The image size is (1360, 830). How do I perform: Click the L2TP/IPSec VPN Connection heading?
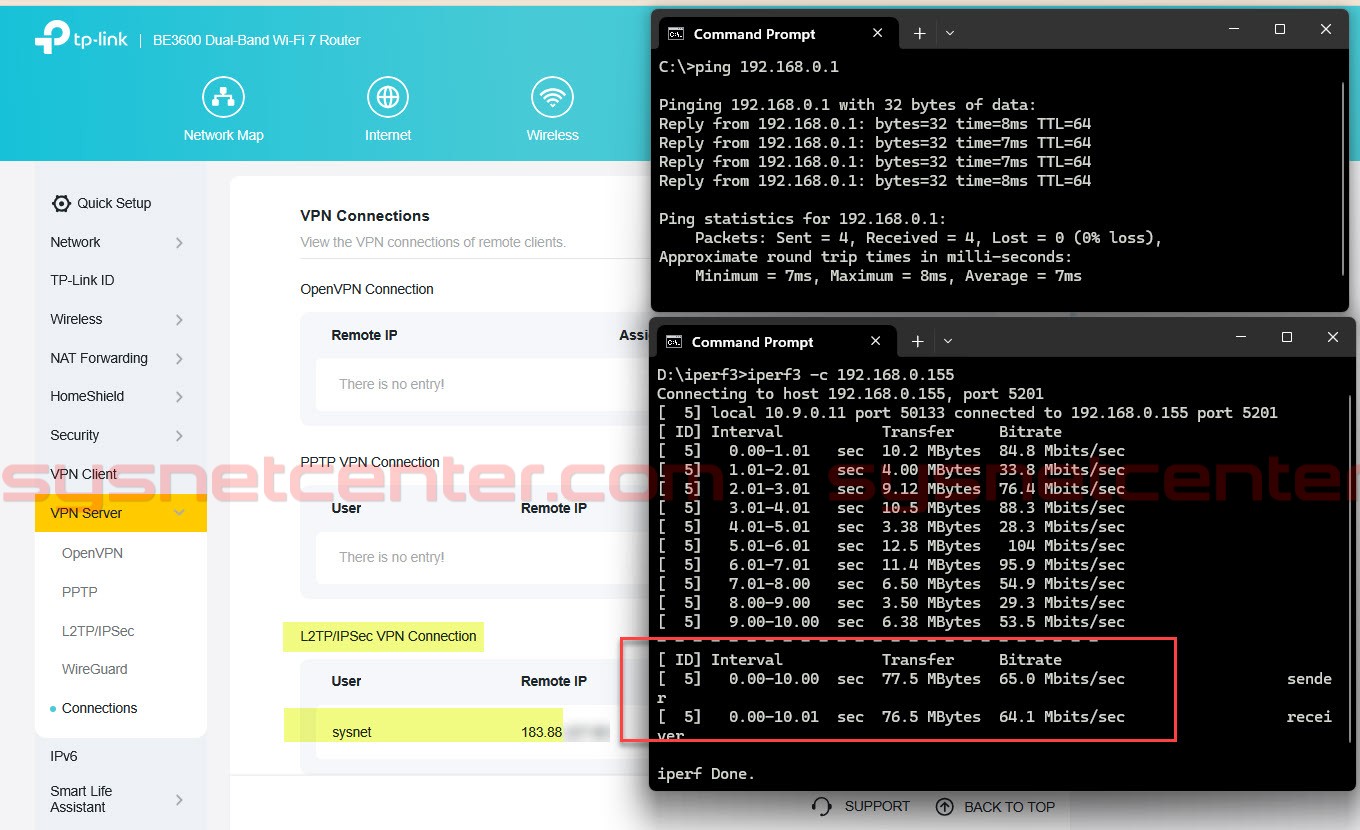click(x=388, y=636)
